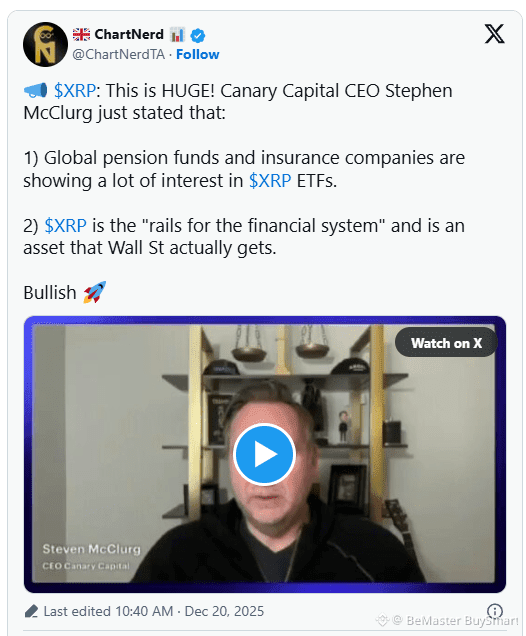526x636 pixels.
Task: Click the UK flag emoji
Action: (x=82, y=35)
